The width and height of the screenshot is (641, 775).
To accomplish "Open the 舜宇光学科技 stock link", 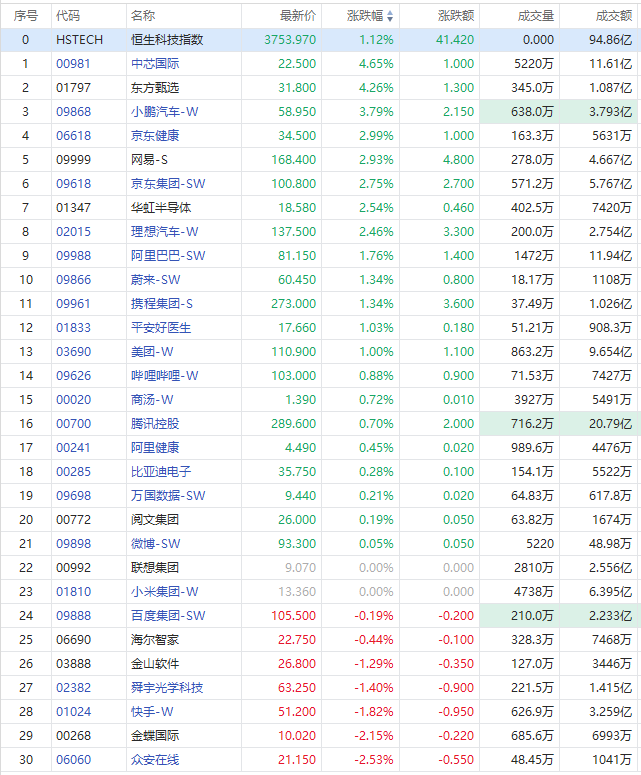I will point(167,688).
